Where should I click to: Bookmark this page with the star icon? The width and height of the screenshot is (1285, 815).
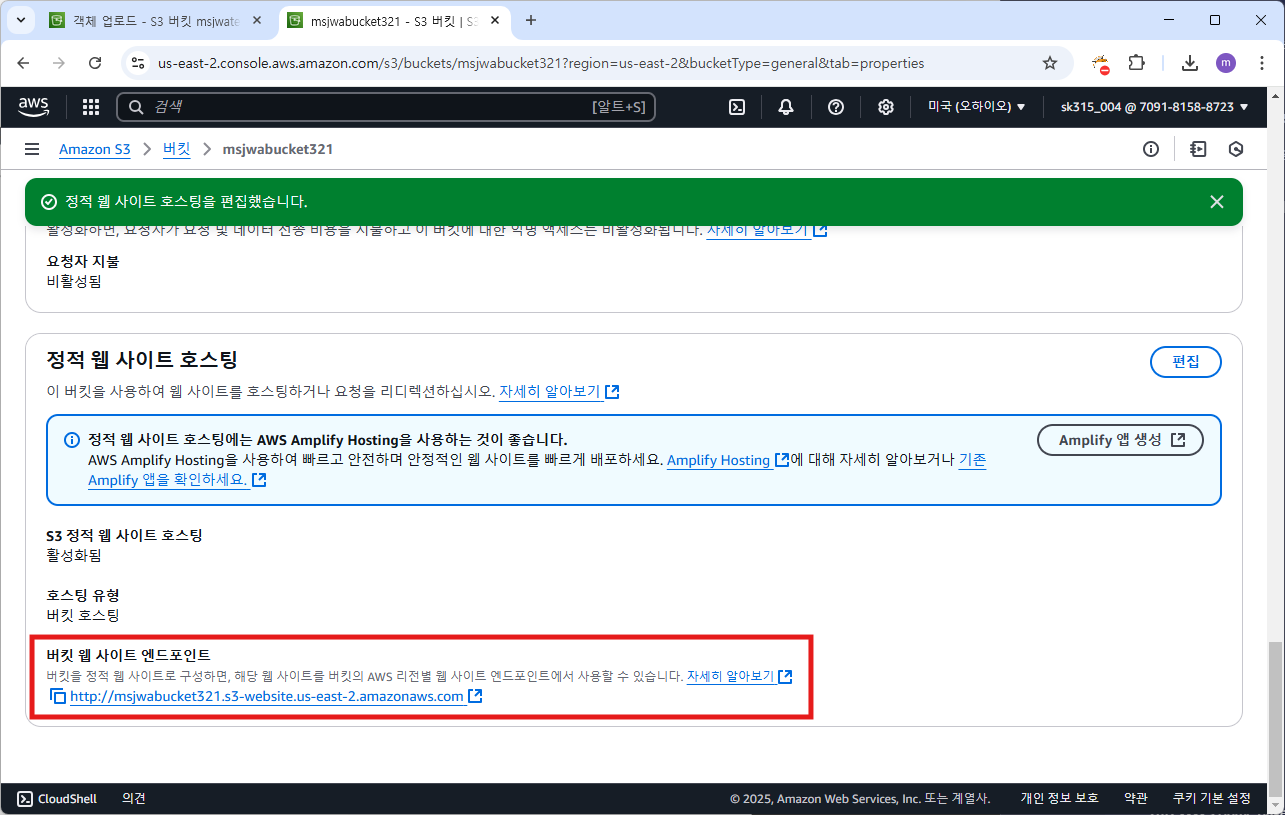point(1050,63)
